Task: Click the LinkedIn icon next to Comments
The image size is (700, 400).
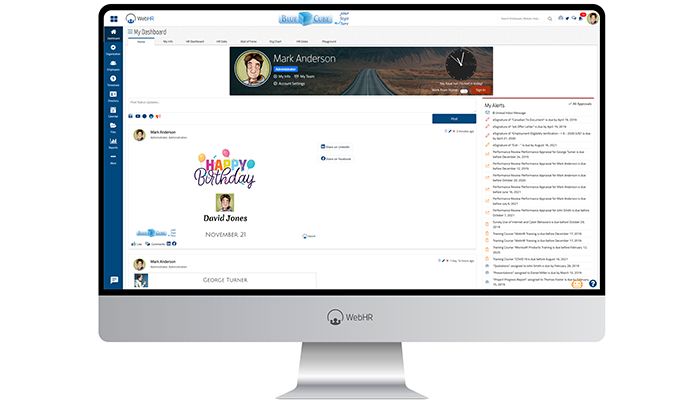Action: (169, 244)
